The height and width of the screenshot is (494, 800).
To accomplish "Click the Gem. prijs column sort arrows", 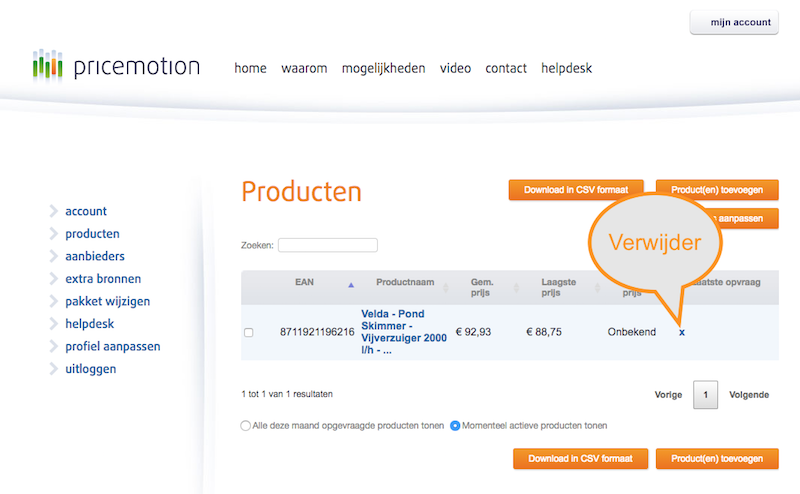I will click(x=516, y=288).
